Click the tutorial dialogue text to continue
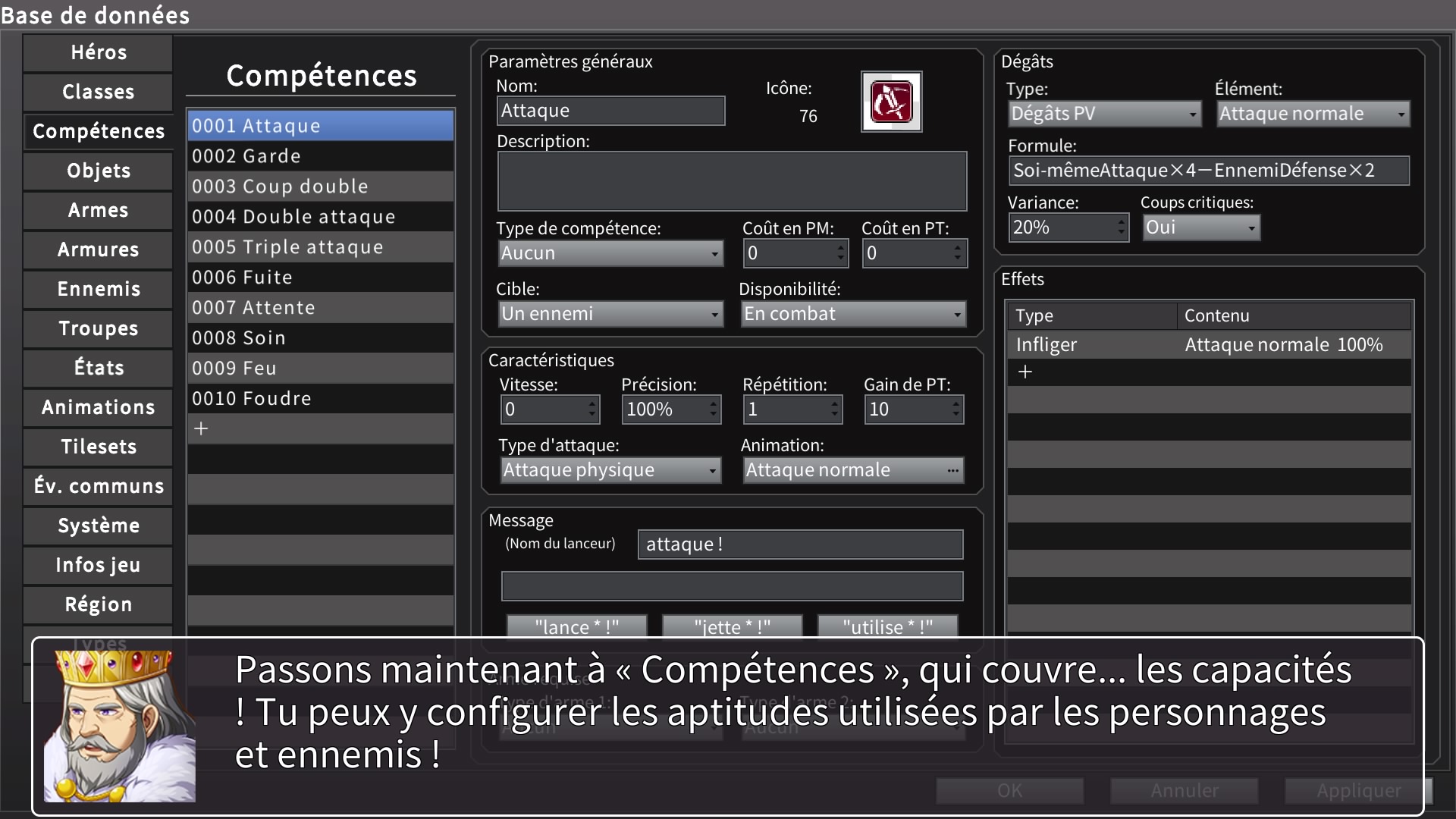Image resolution: width=1456 pixels, height=819 pixels. click(x=793, y=712)
